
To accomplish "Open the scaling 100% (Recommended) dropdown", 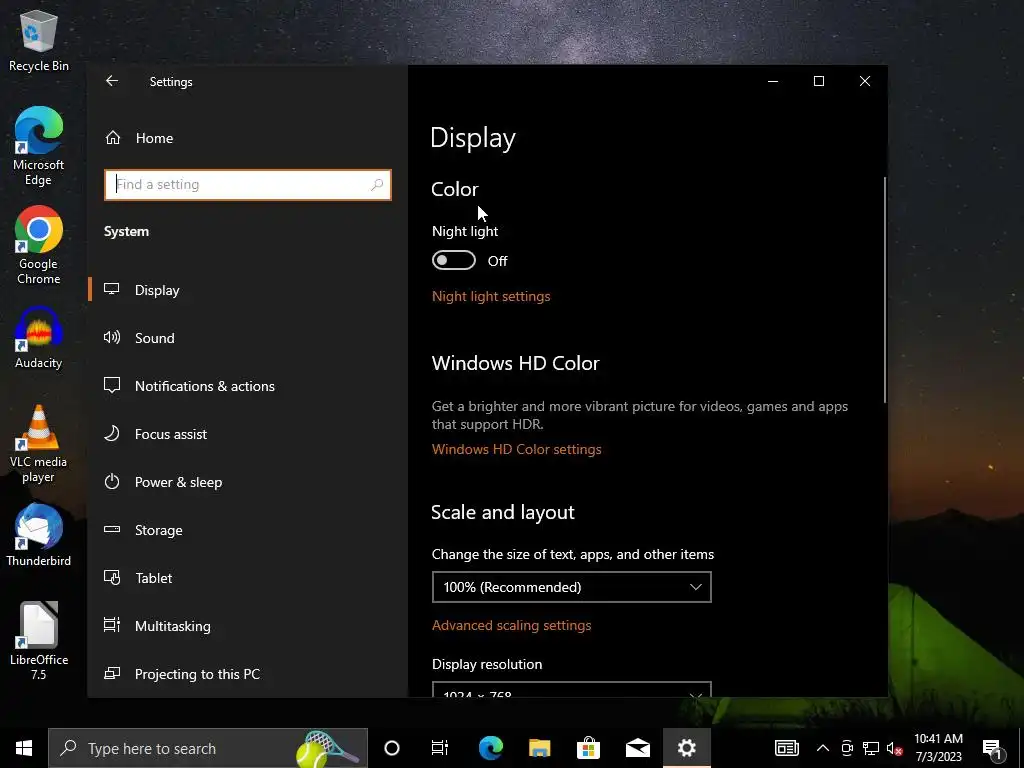I will tap(571, 587).
